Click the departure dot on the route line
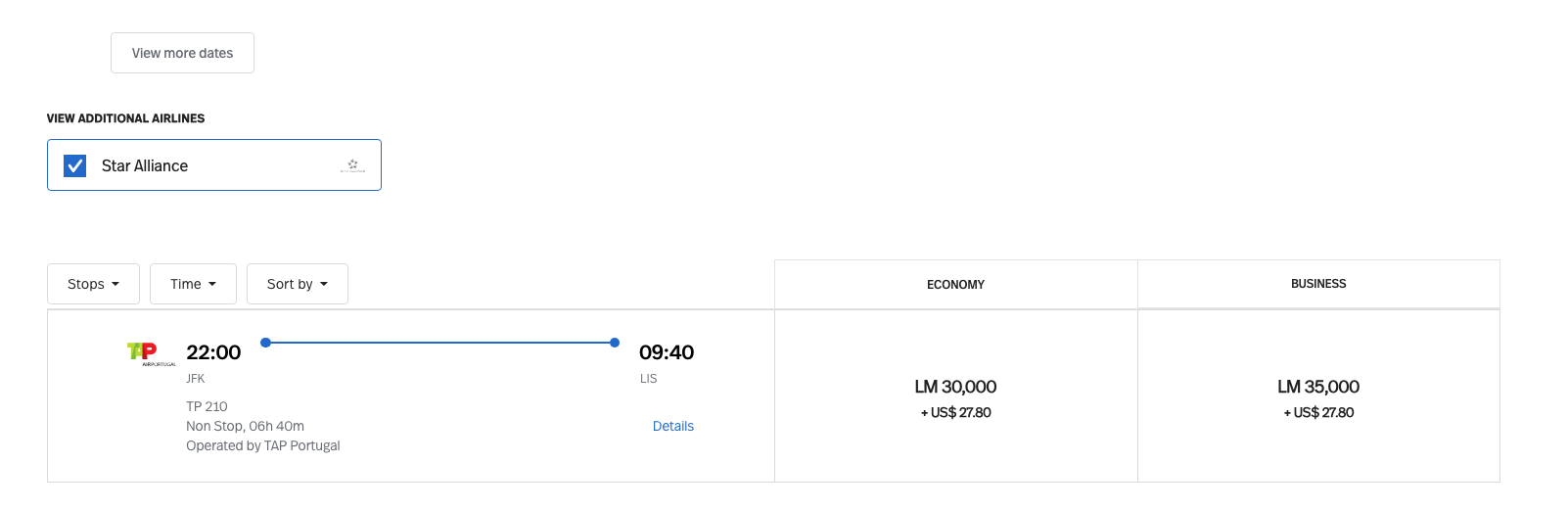Viewport: 1568px width, 510px height. tap(265, 343)
